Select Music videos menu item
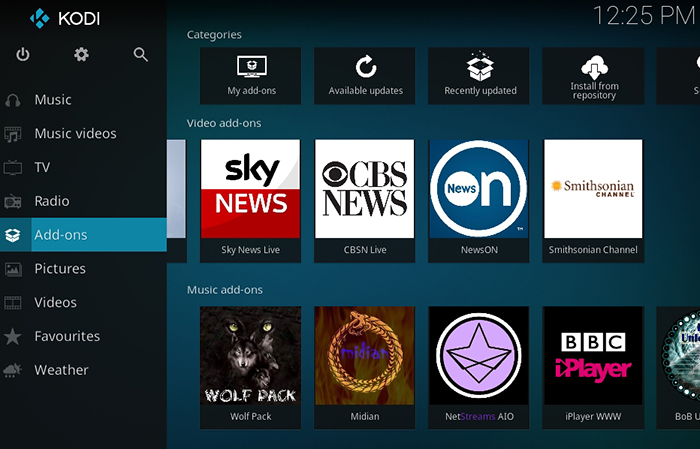 click(x=83, y=133)
